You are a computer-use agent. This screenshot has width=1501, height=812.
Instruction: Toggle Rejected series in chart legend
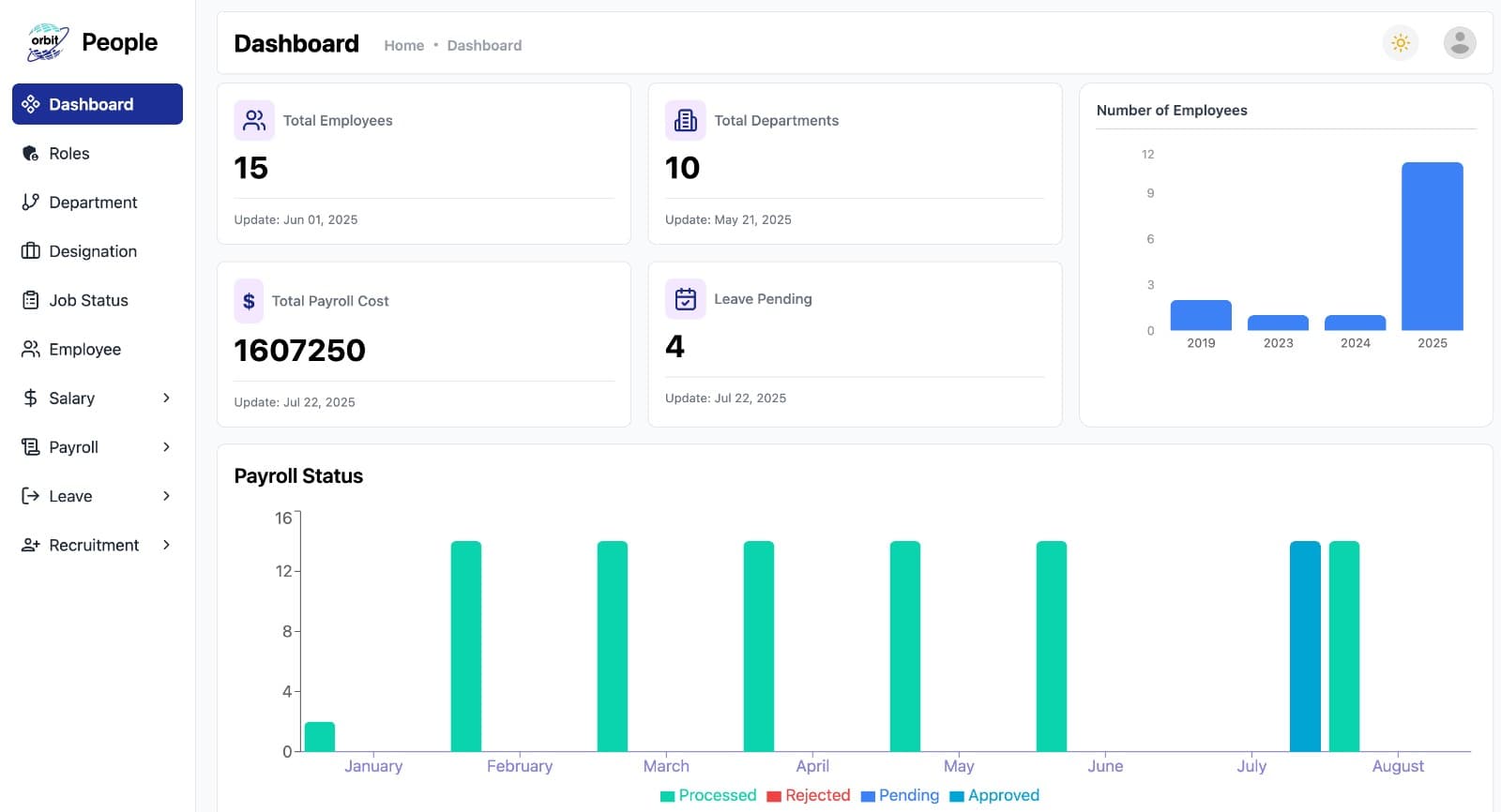[x=809, y=795]
